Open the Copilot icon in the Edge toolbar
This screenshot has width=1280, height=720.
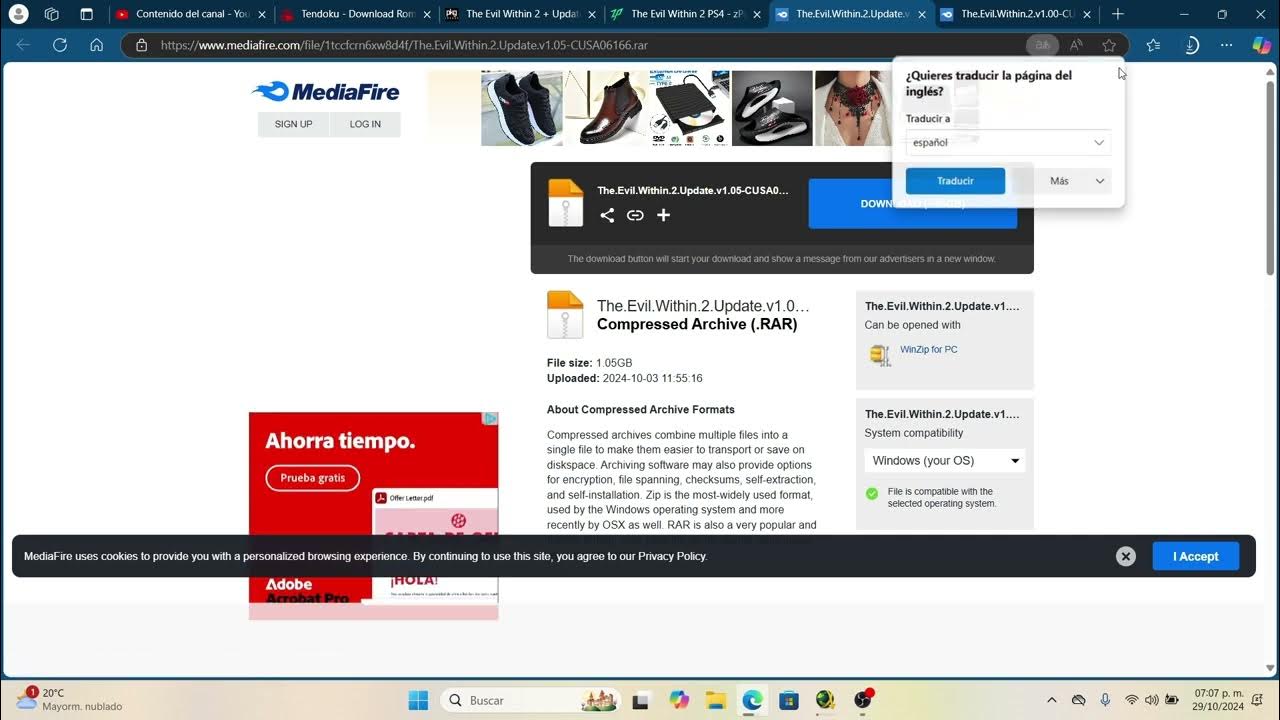1261,45
